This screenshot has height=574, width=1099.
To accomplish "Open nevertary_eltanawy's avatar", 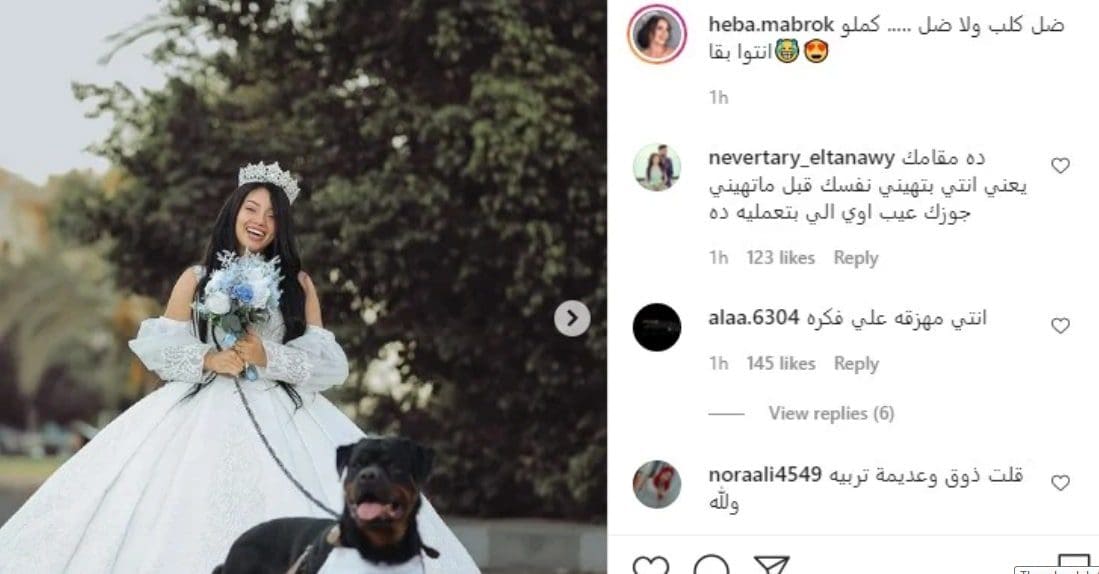I will (x=657, y=168).
